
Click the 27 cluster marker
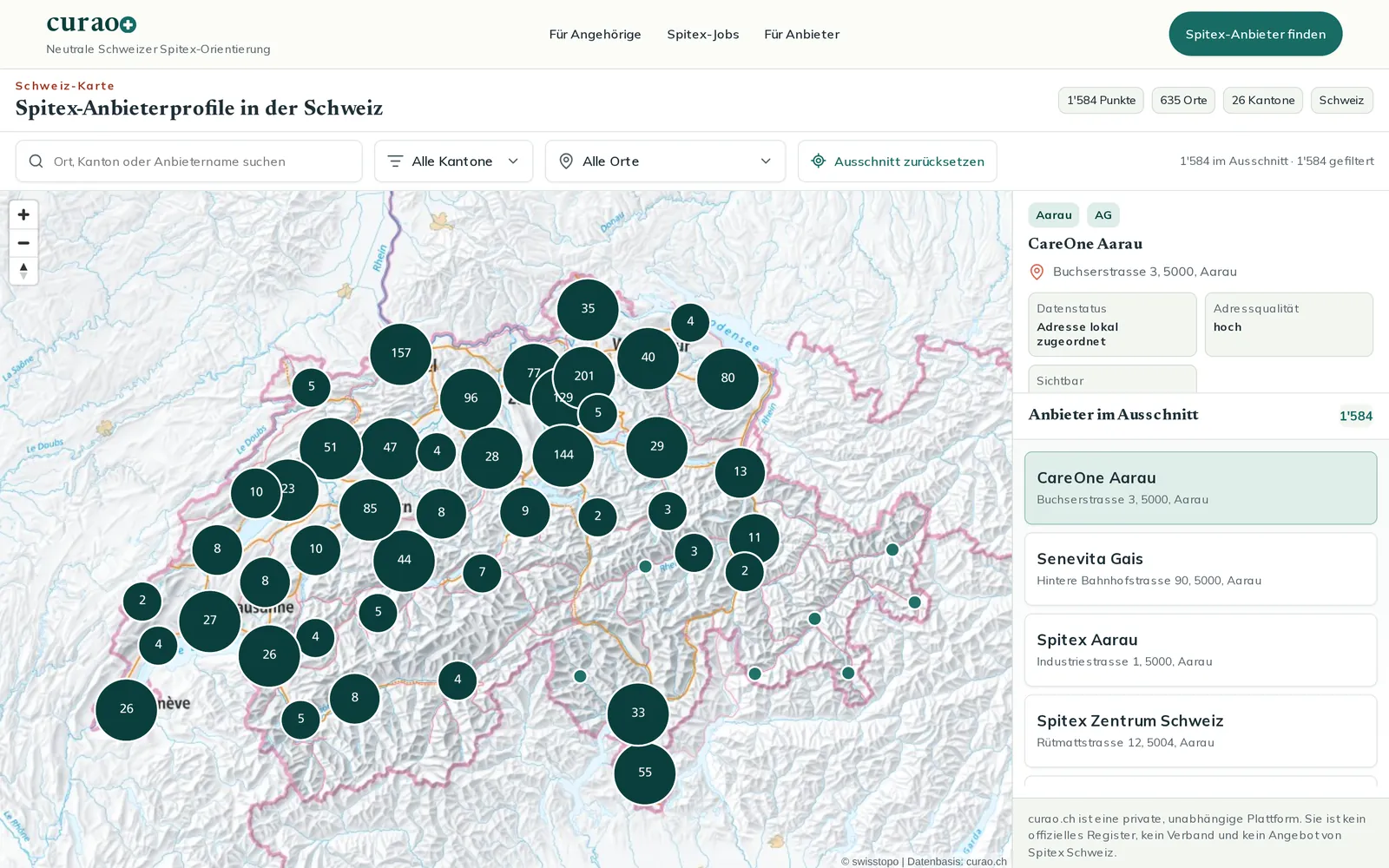click(209, 621)
